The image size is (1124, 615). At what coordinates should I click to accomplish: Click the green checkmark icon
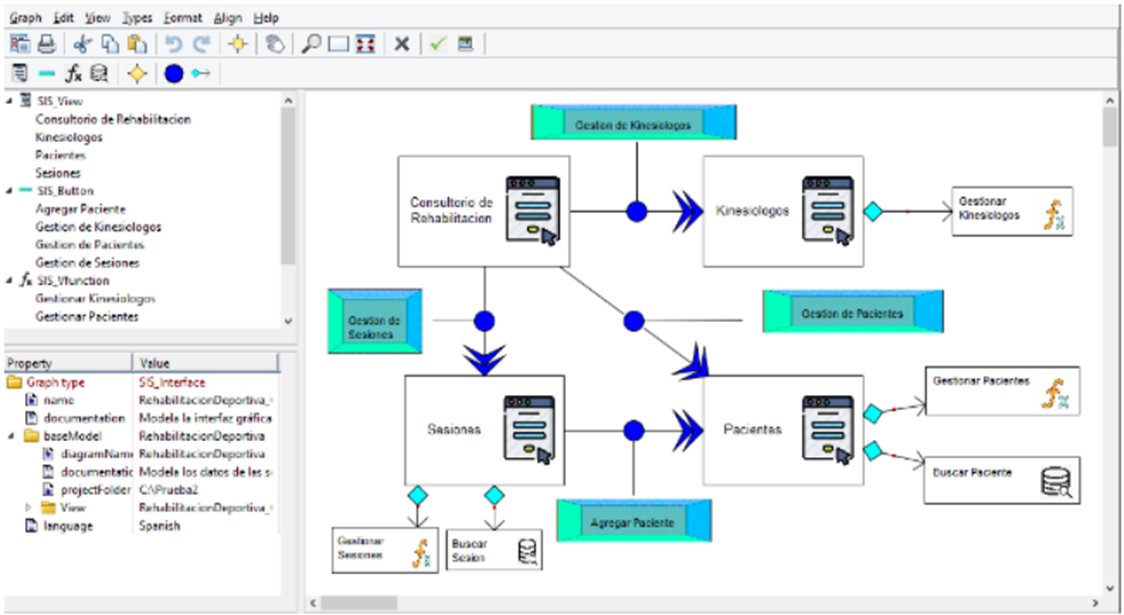(x=438, y=44)
